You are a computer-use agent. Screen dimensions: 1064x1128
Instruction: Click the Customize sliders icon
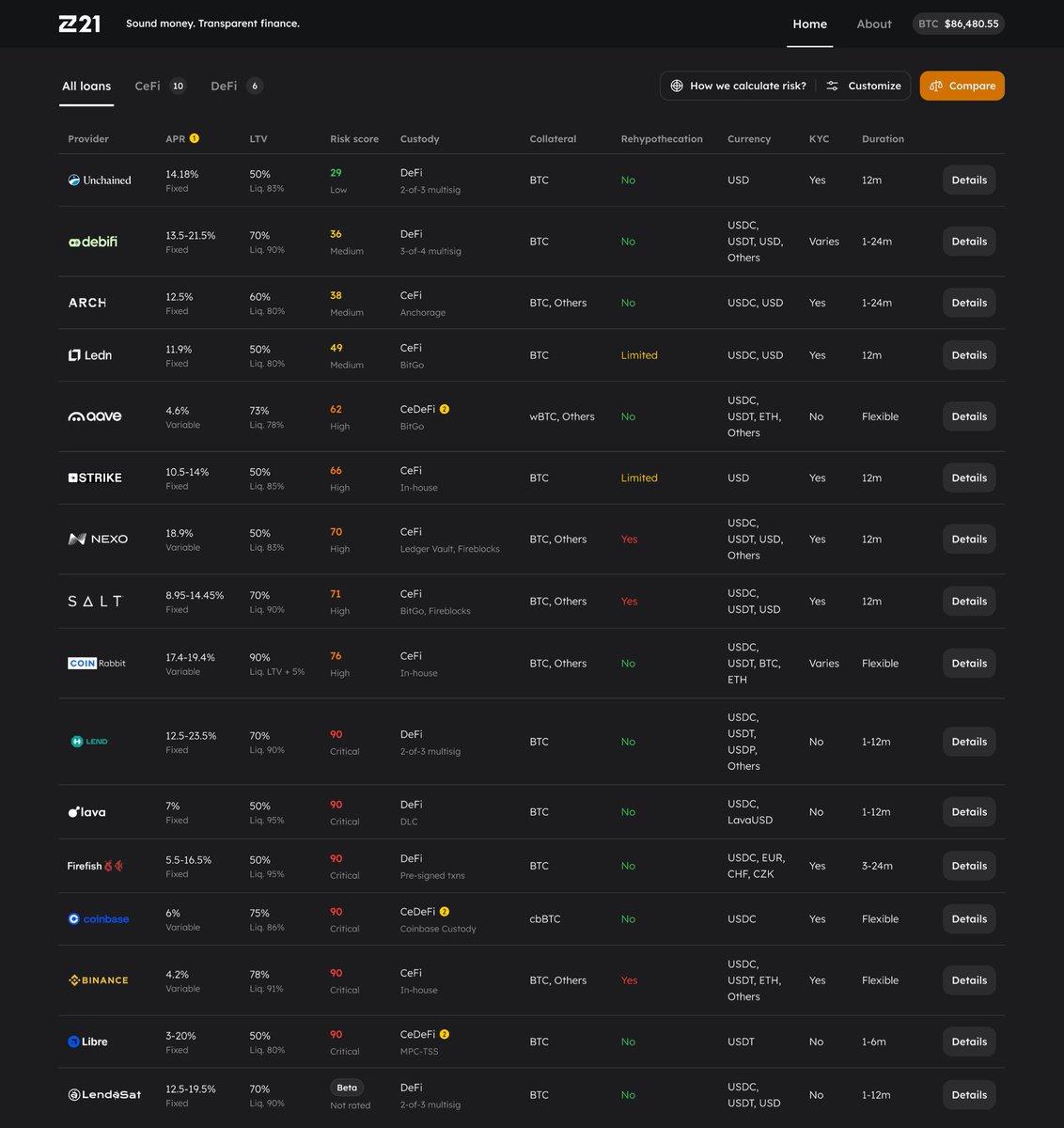pyautogui.click(x=833, y=86)
